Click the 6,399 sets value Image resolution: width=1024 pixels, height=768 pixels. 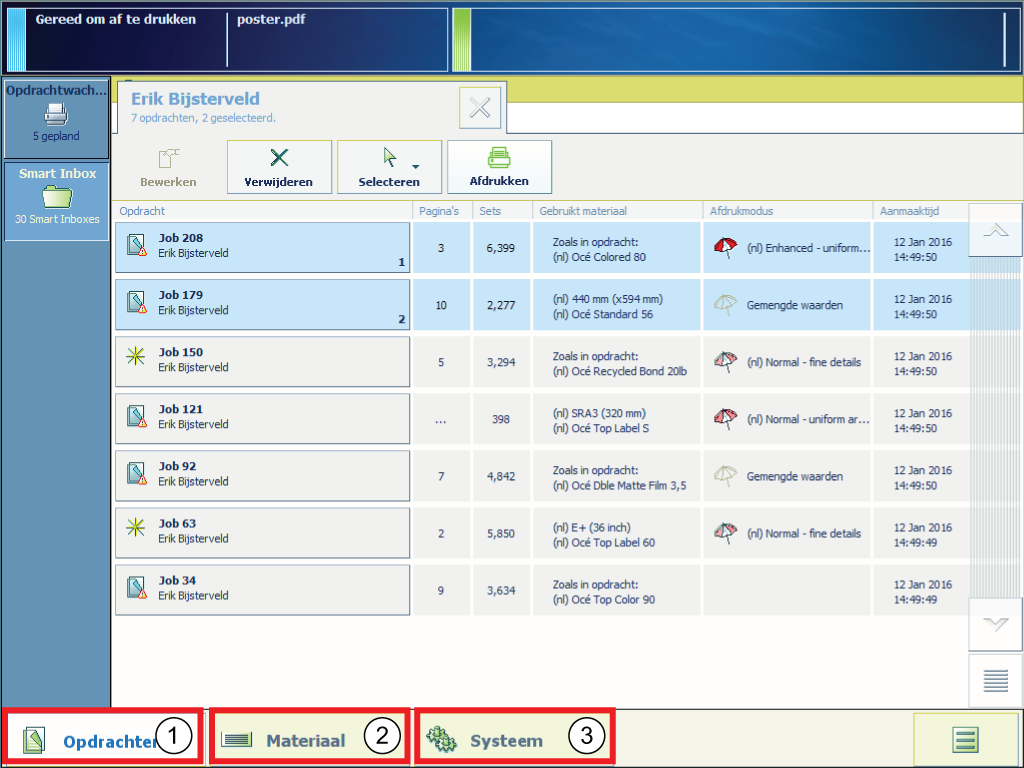501,248
